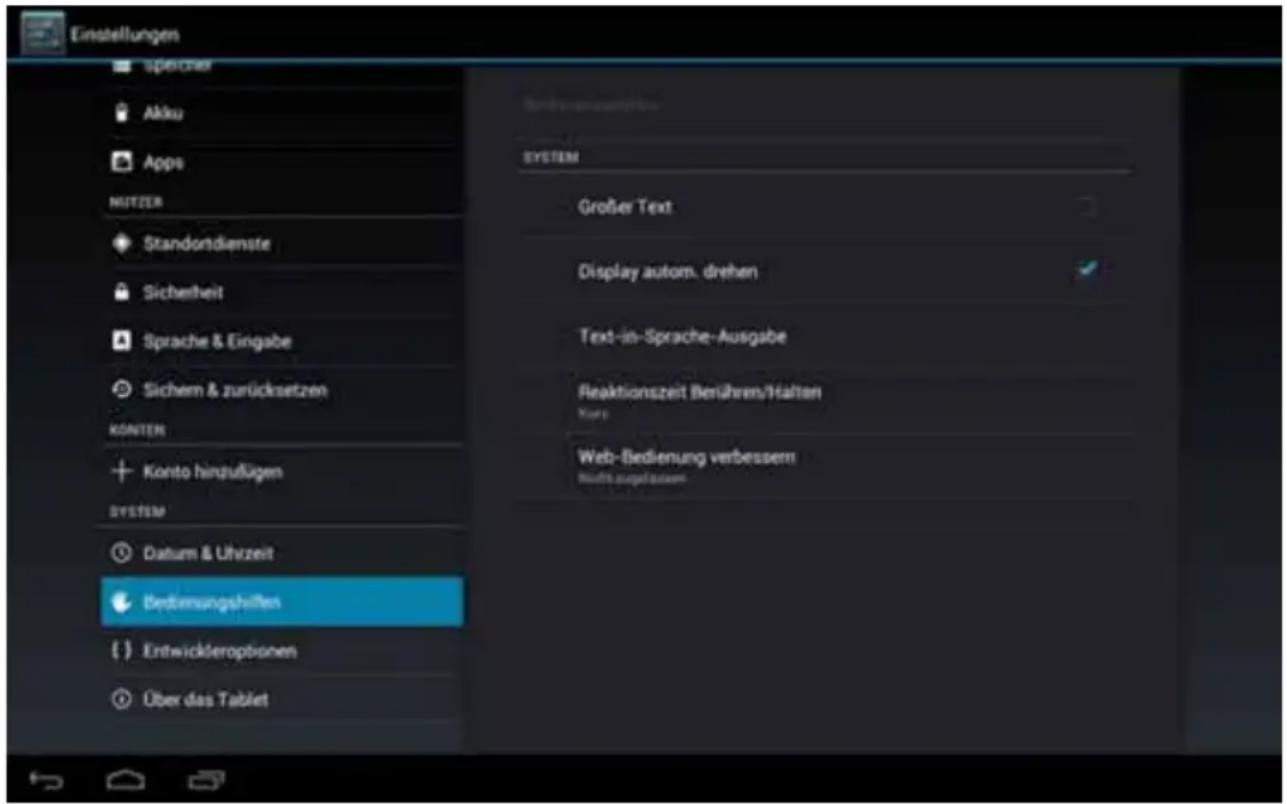Image resolution: width=1287 pixels, height=804 pixels.
Task: Open Entwickleroptionen settings
Action: click(x=282, y=651)
